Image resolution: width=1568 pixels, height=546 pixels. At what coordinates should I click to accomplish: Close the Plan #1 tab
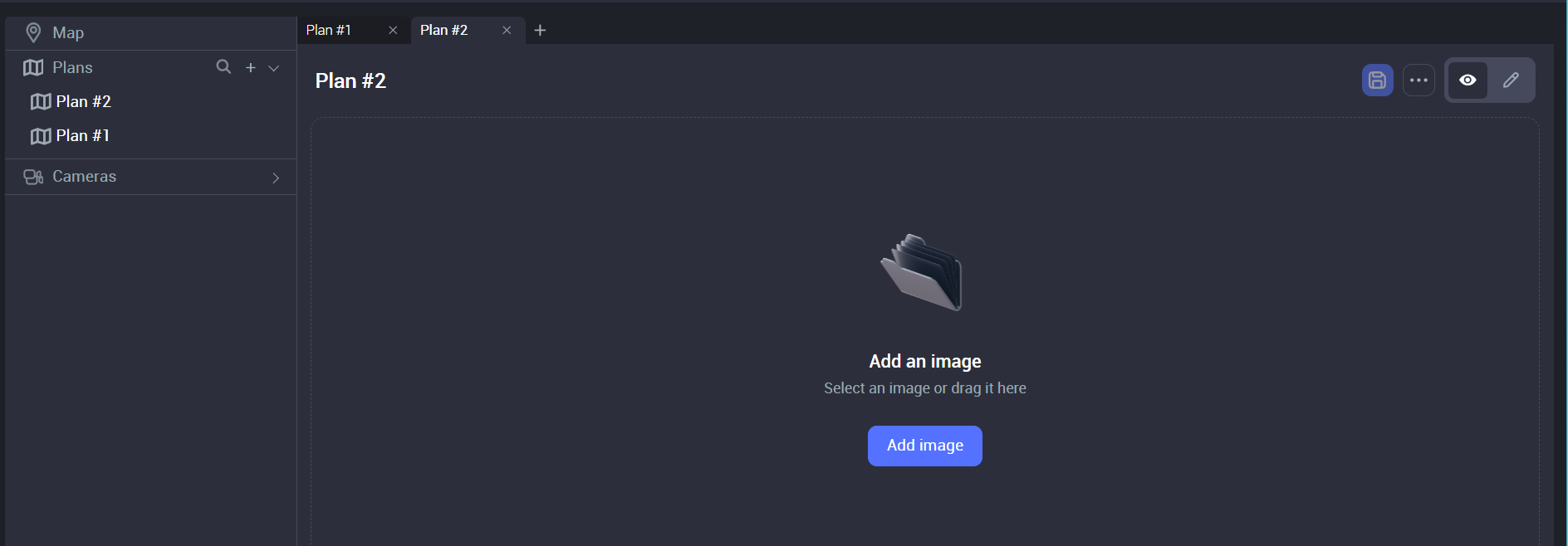point(393,31)
